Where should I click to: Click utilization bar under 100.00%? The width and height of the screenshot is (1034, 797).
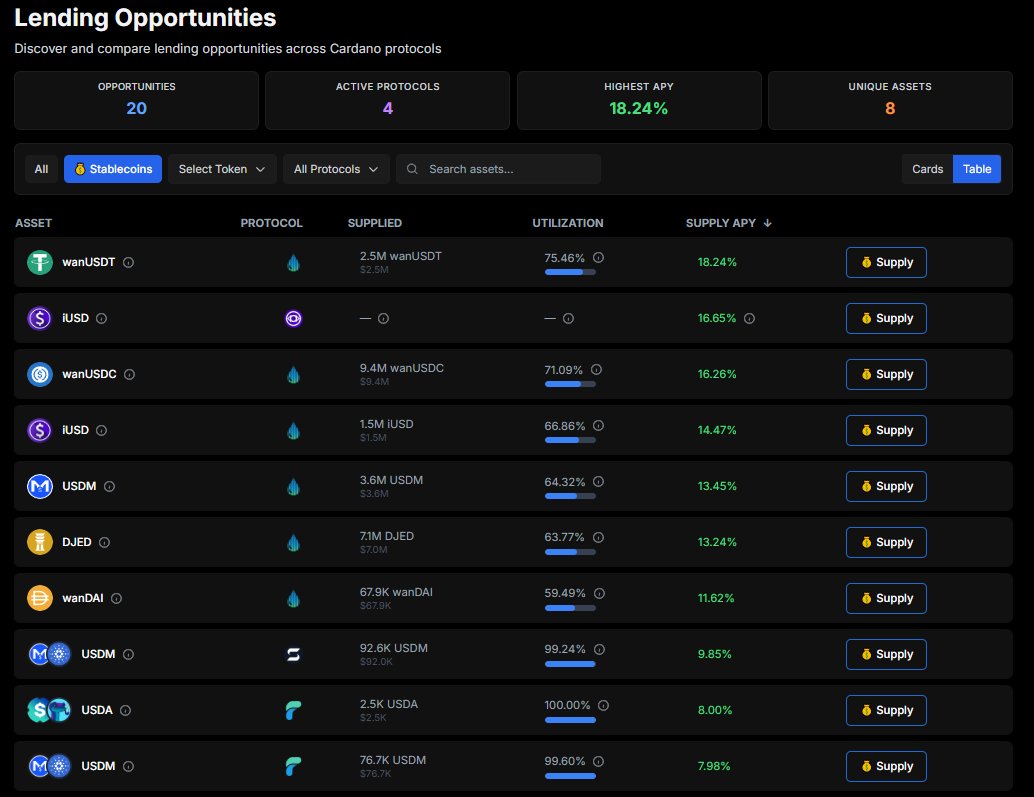pos(570,721)
